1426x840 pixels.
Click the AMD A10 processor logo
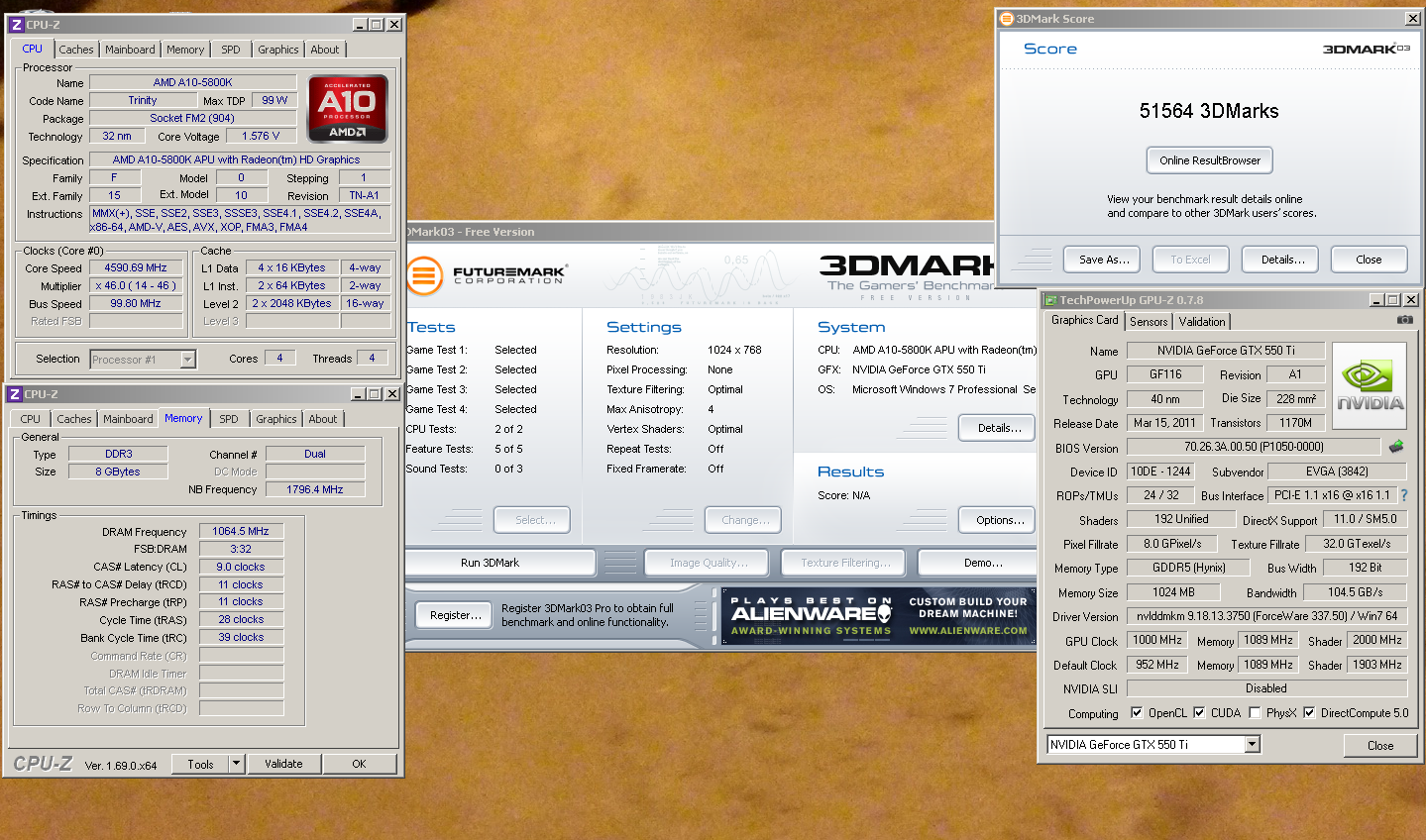(348, 109)
